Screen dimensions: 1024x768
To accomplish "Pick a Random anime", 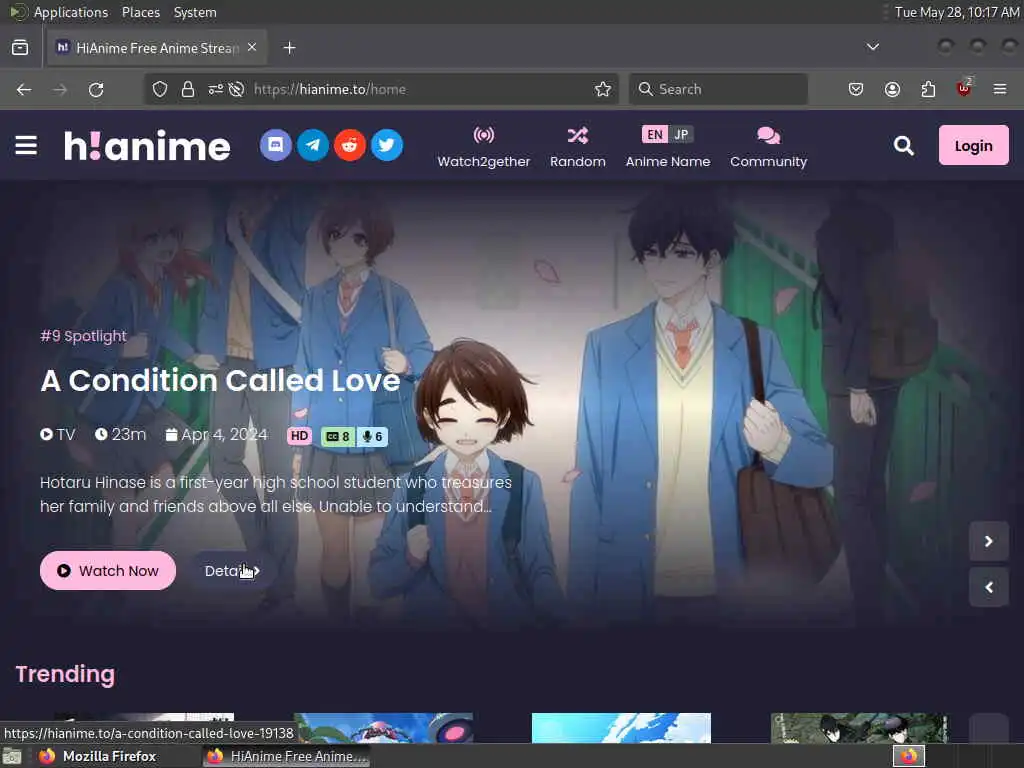I will click(577, 147).
